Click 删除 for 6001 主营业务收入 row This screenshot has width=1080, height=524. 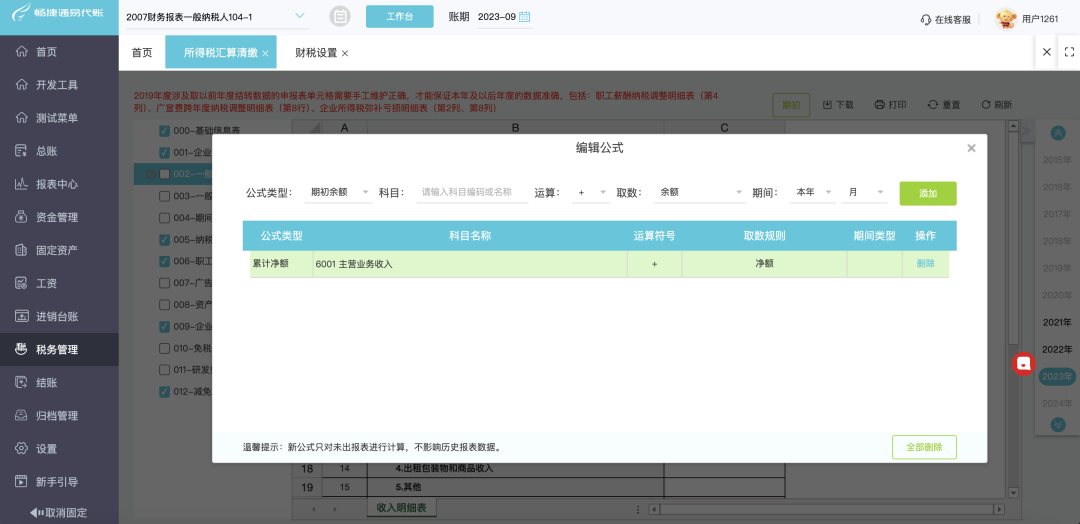click(926, 263)
